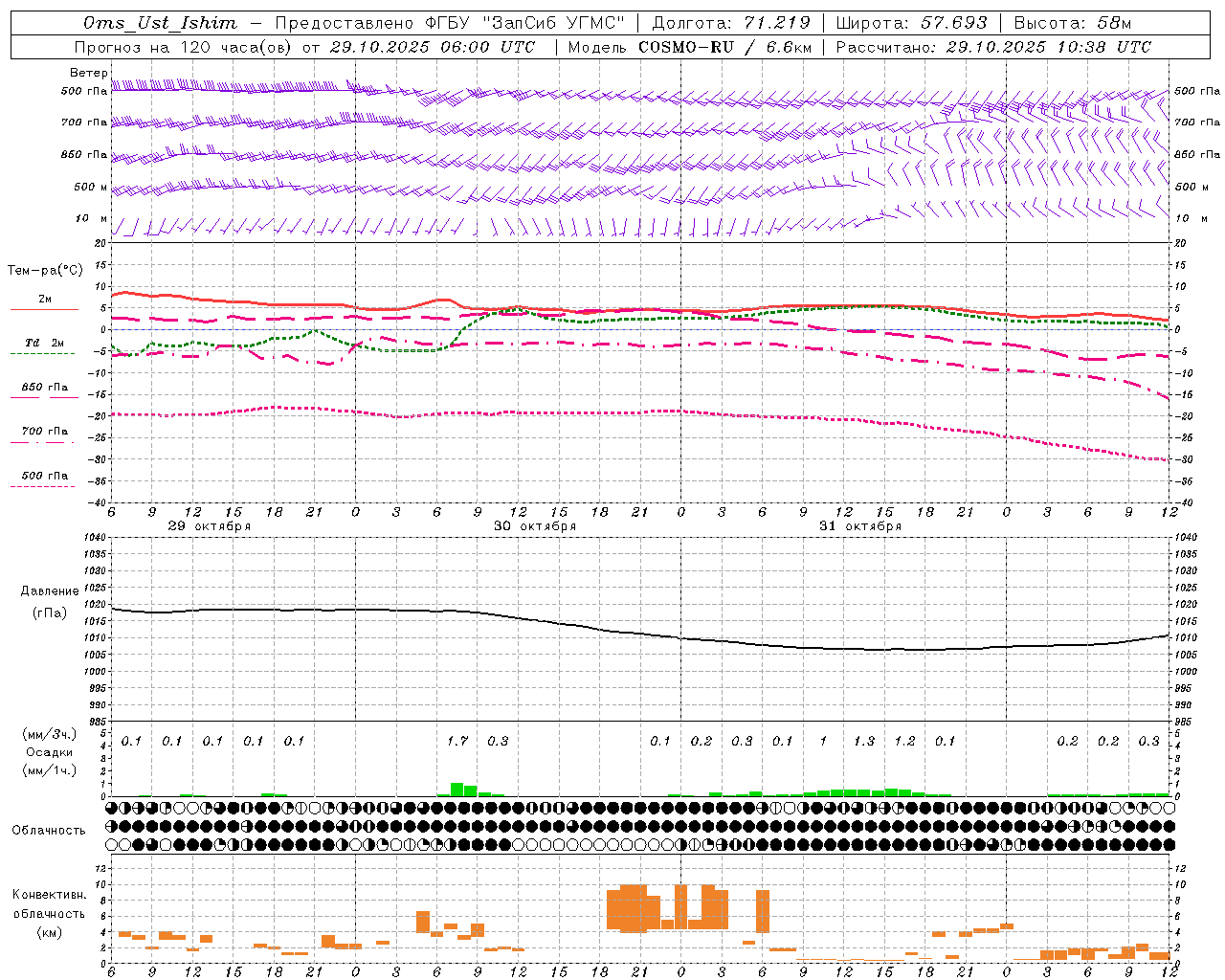Click the Тем-ра(°C) axis title
This screenshot has width=1225, height=980.
pos(45,271)
